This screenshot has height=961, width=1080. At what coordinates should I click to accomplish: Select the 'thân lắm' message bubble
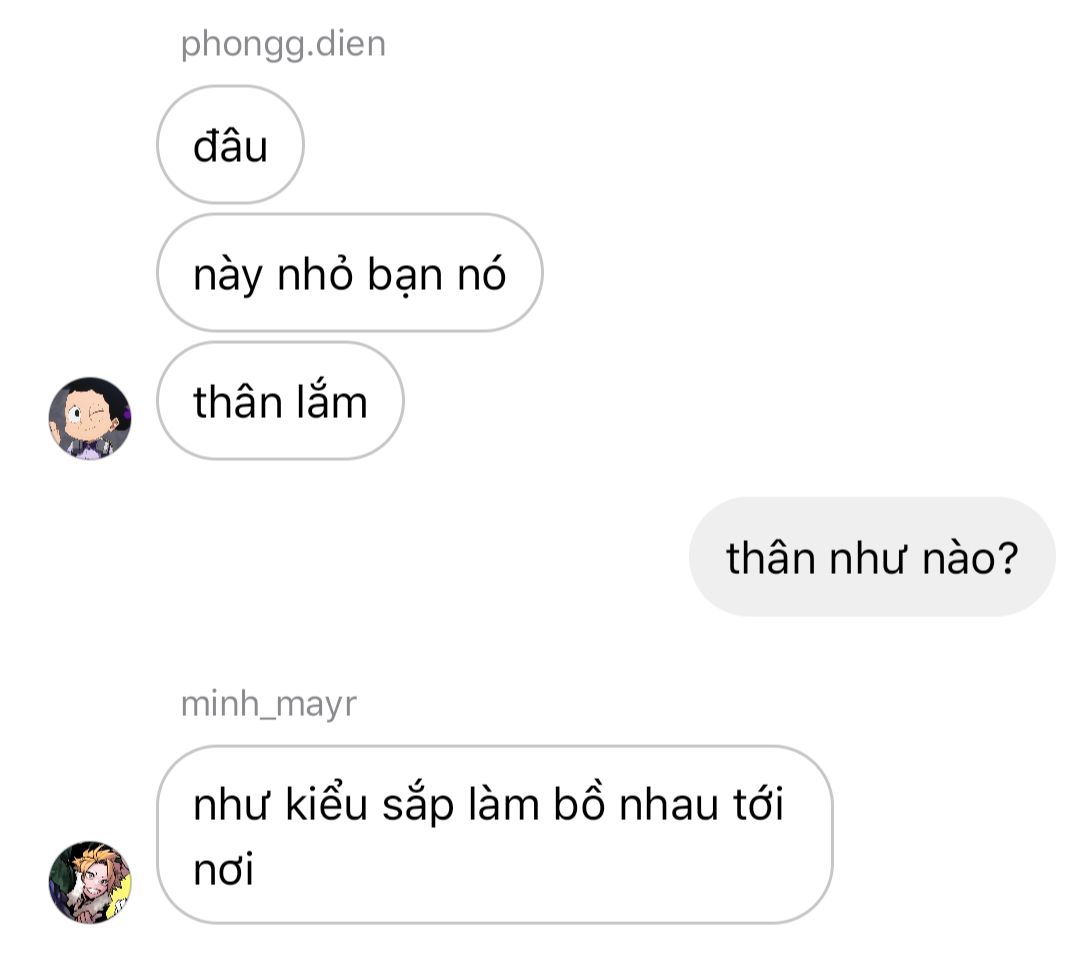[280, 401]
